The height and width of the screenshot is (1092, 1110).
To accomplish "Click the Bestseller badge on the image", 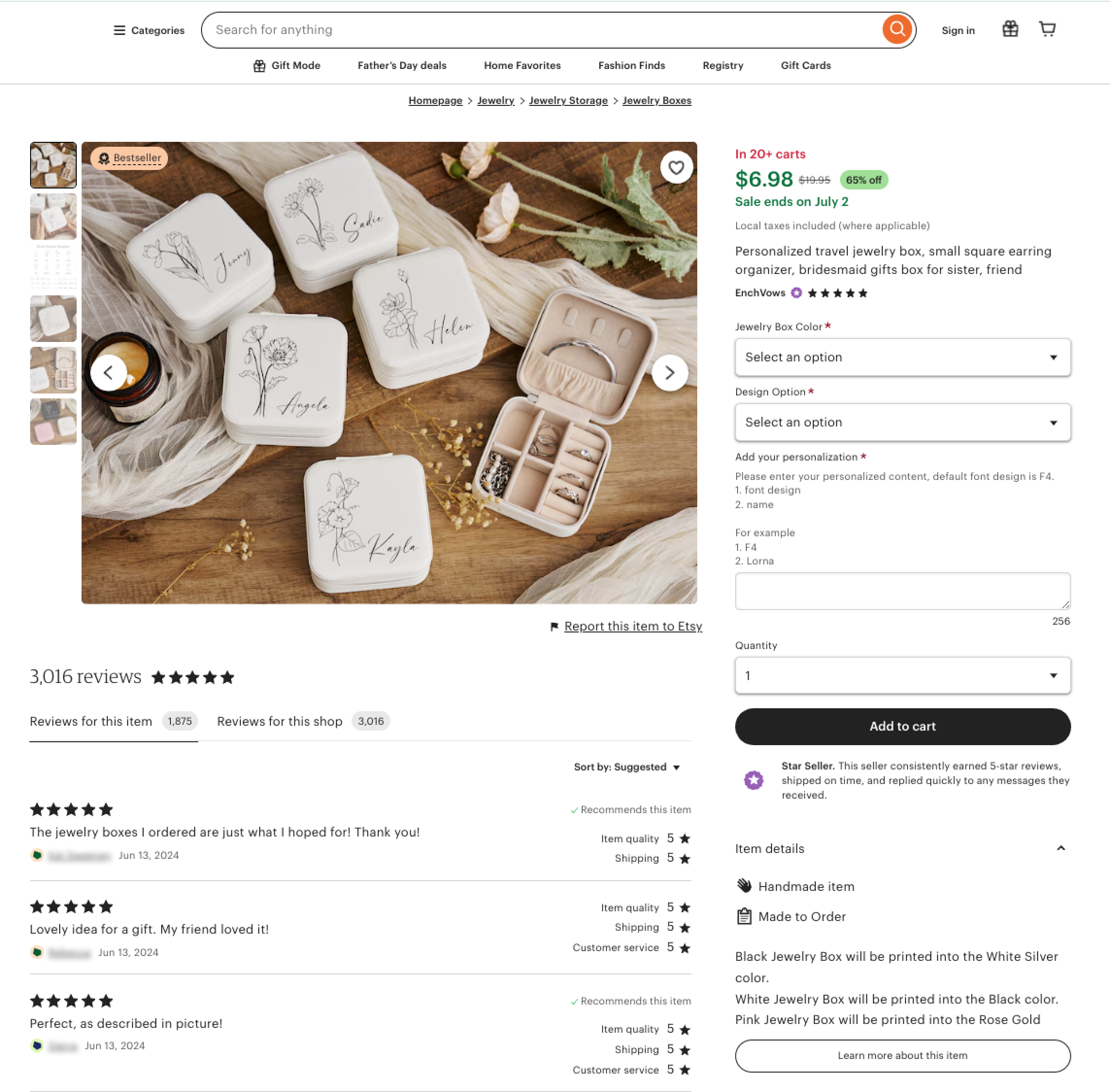I will point(130,158).
